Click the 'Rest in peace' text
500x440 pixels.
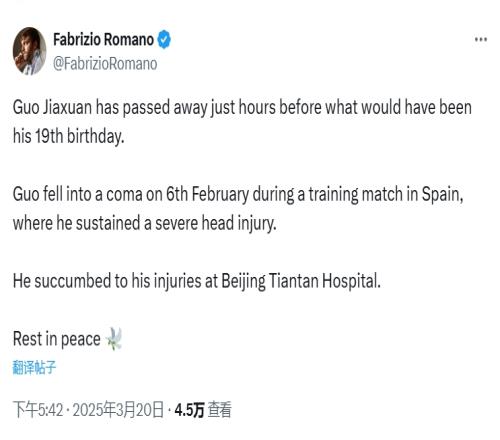(x=56, y=339)
